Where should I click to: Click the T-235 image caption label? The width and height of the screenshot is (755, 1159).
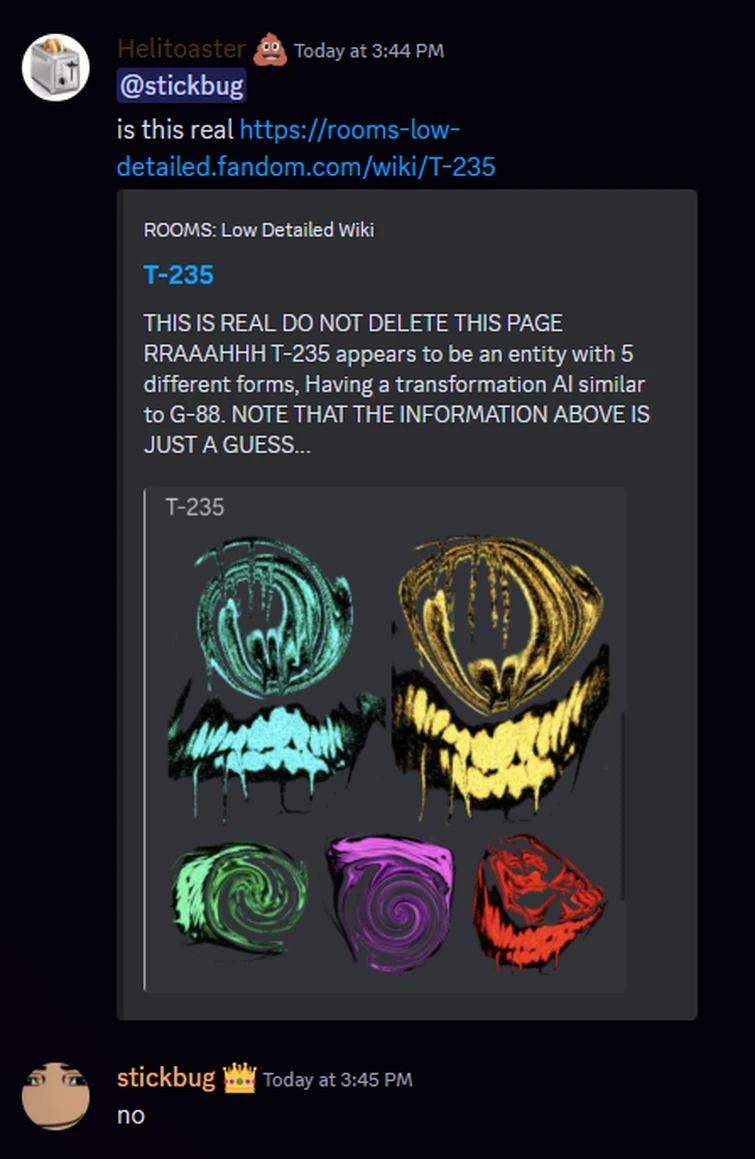[x=194, y=507]
